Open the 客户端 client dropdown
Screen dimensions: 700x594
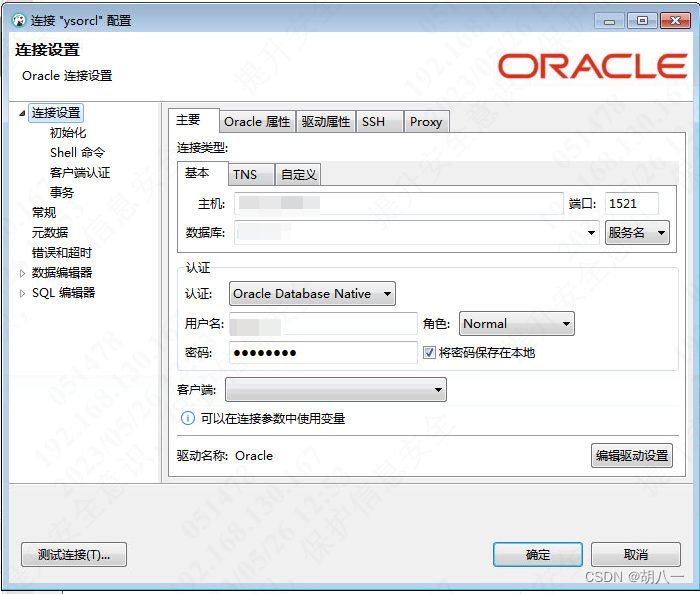pyautogui.click(x=336, y=390)
